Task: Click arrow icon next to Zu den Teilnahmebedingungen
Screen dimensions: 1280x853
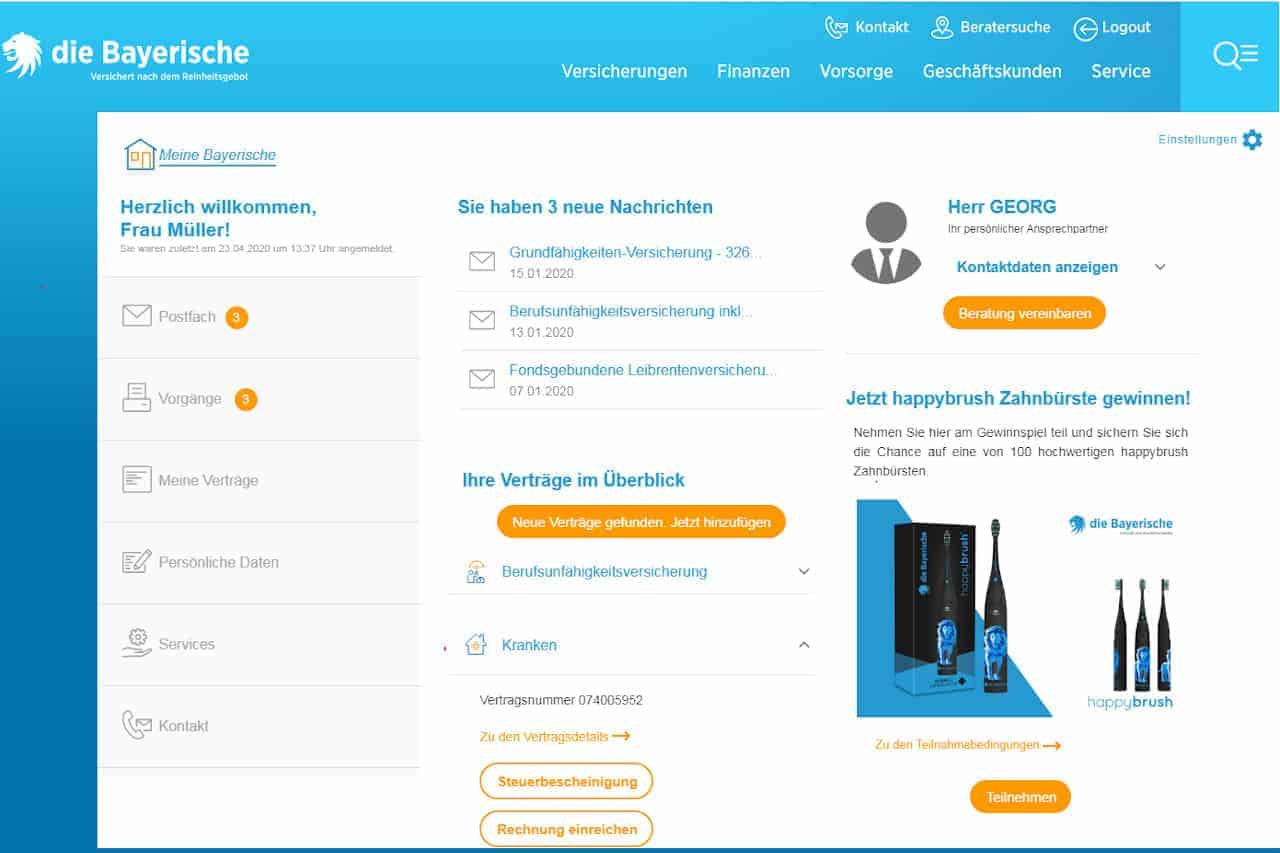Action: (x=1051, y=745)
